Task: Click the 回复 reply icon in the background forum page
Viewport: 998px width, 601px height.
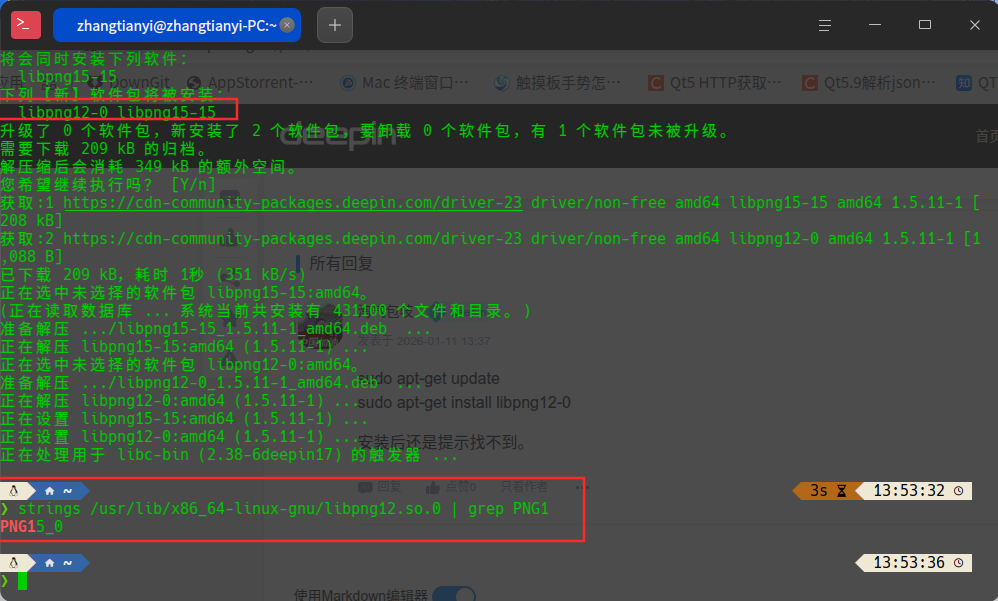Action: pyautogui.click(x=365, y=487)
